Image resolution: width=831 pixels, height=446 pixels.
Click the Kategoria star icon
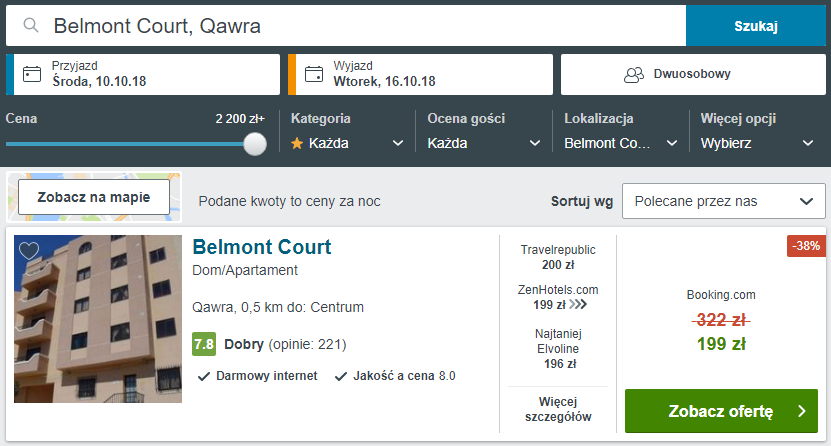point(297,143)
